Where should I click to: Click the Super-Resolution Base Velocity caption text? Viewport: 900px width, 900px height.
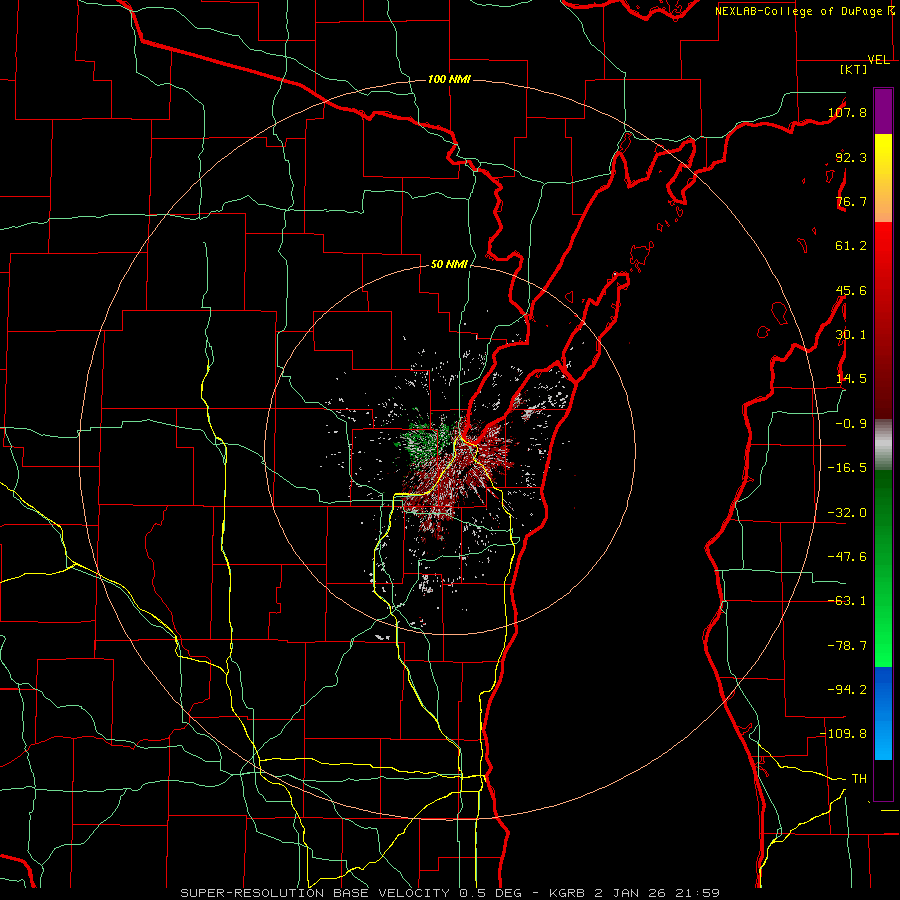coord(450,893)
